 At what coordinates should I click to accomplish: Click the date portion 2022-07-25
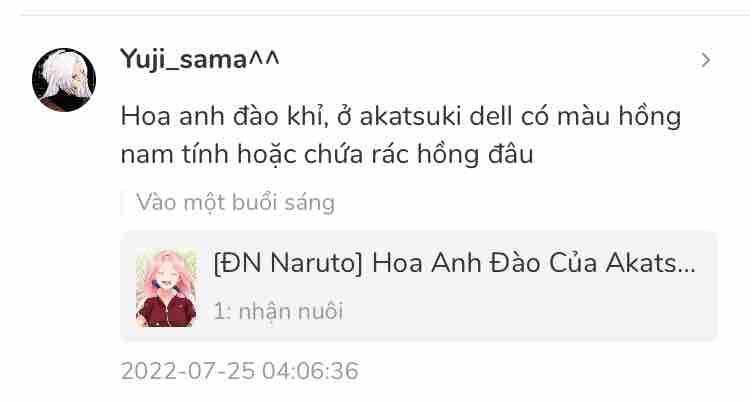pos(188,371)
